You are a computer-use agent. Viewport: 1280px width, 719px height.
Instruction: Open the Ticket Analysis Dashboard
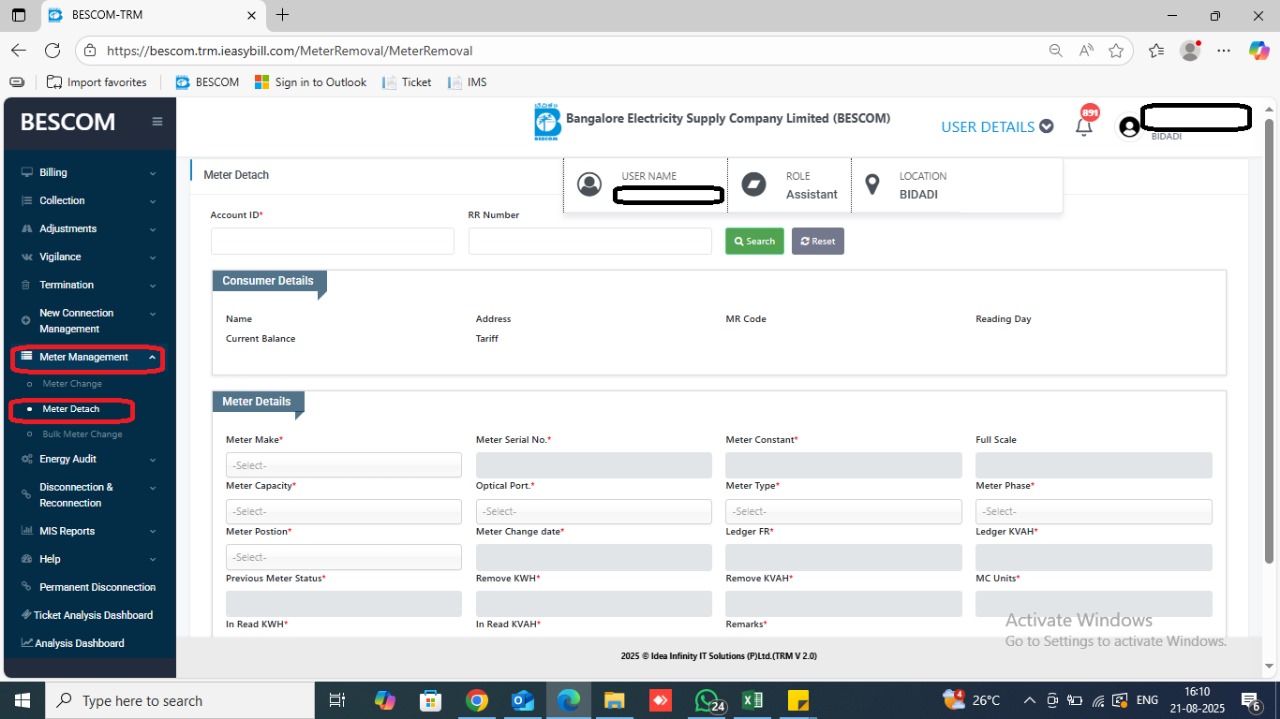click(92, 615)
